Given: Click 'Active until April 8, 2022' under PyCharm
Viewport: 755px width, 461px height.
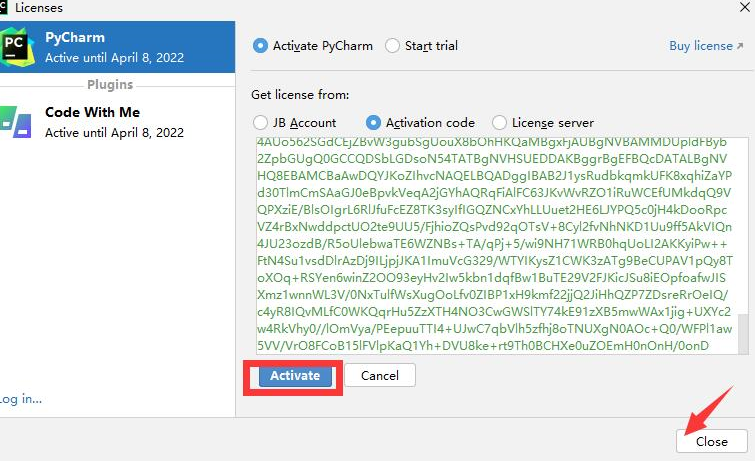Looking at the screenshot, I should 115,58.
